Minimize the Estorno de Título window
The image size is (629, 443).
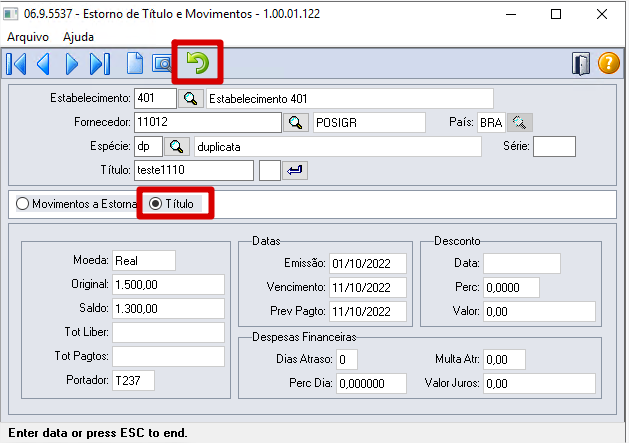click(511, 14)
